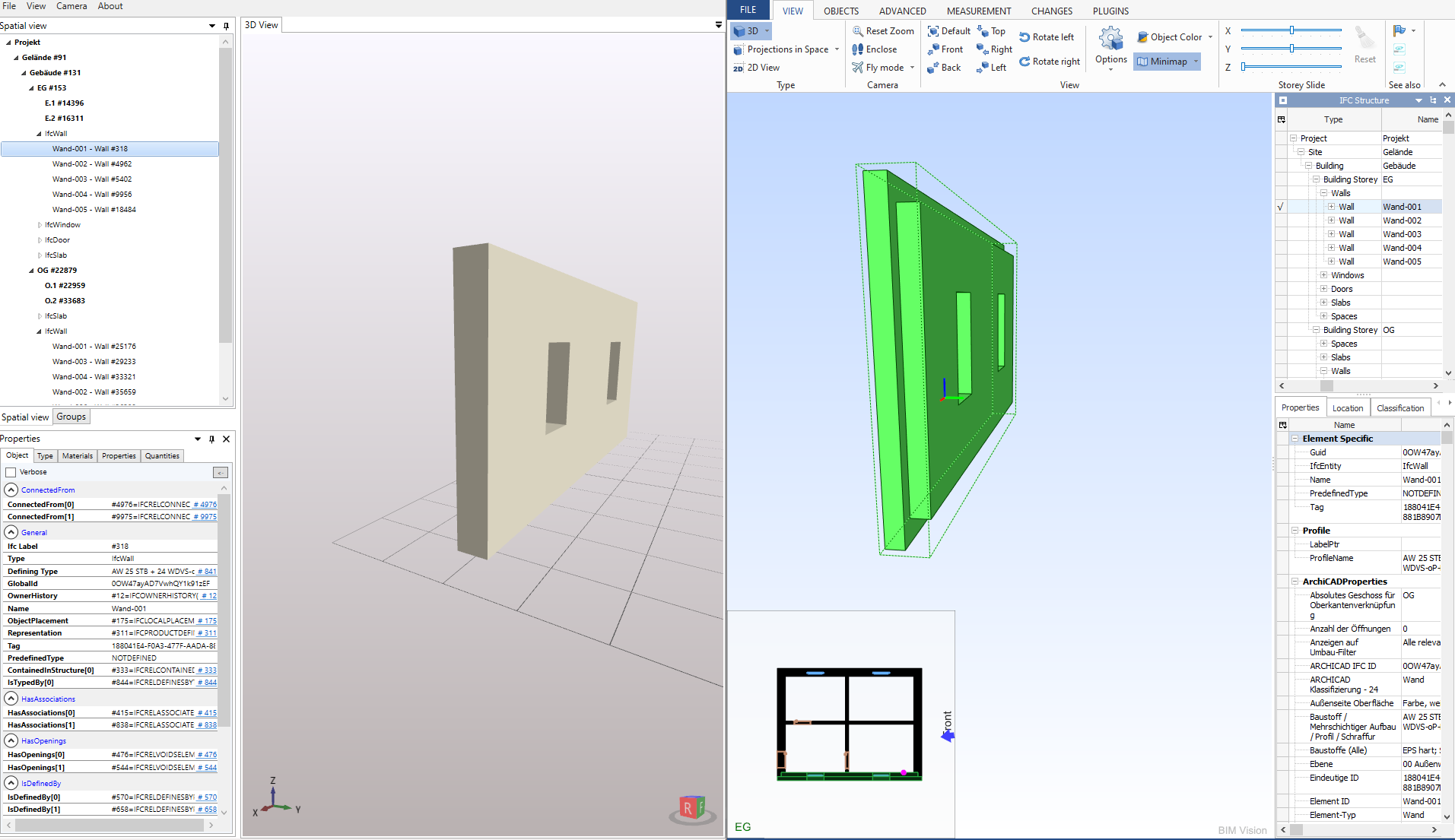Click the Z storey slider handle
This screenshot has width=1455, height=840.
pyautogui.click(x=1244, y=67)
